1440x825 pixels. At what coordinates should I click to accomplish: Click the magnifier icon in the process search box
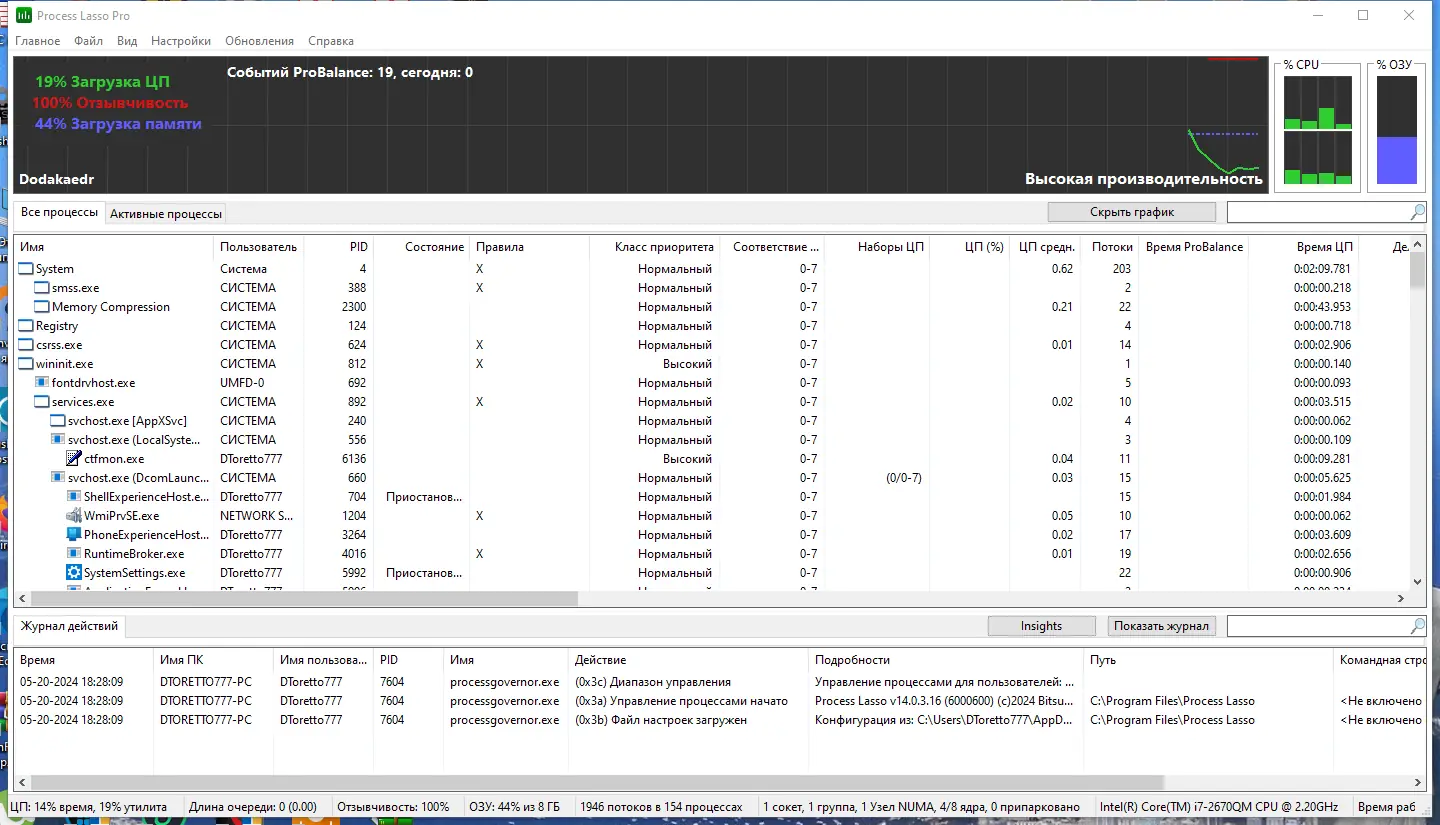1416,211
